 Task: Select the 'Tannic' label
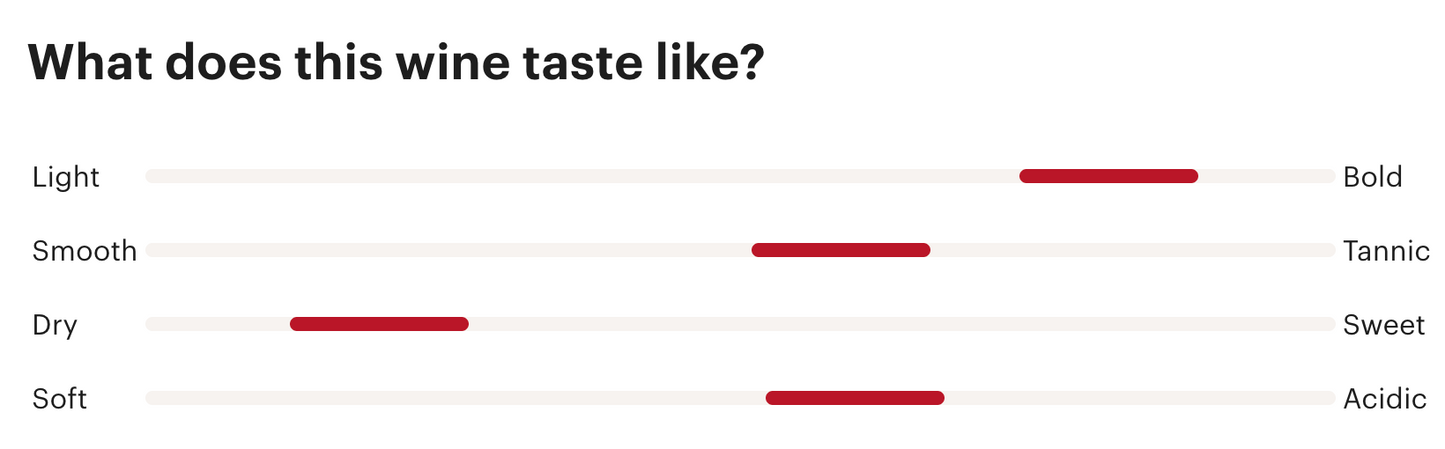point(1387,251)
